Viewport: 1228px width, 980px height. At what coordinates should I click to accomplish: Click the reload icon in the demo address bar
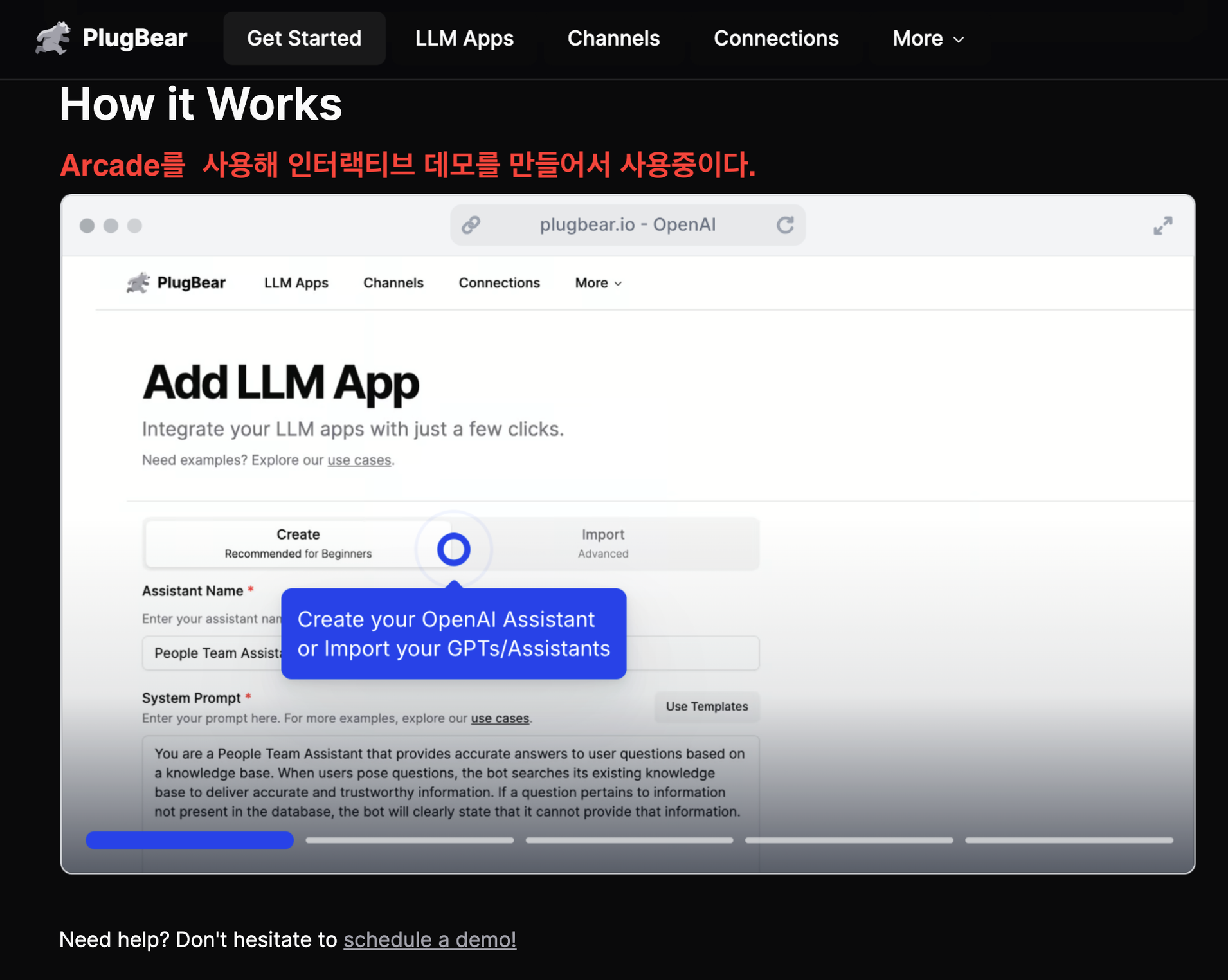point(786,225)
